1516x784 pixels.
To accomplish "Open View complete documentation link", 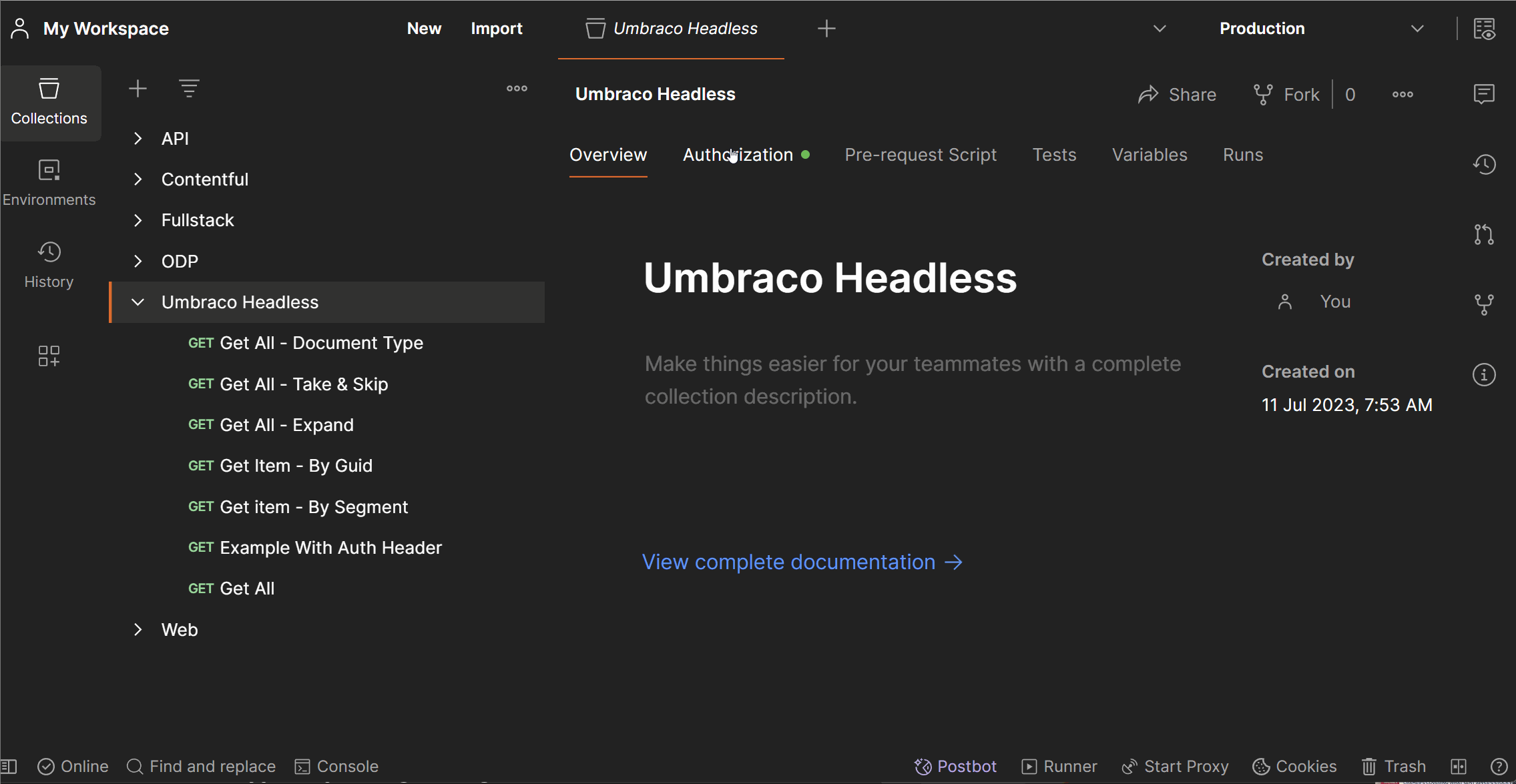I will 803,562.
